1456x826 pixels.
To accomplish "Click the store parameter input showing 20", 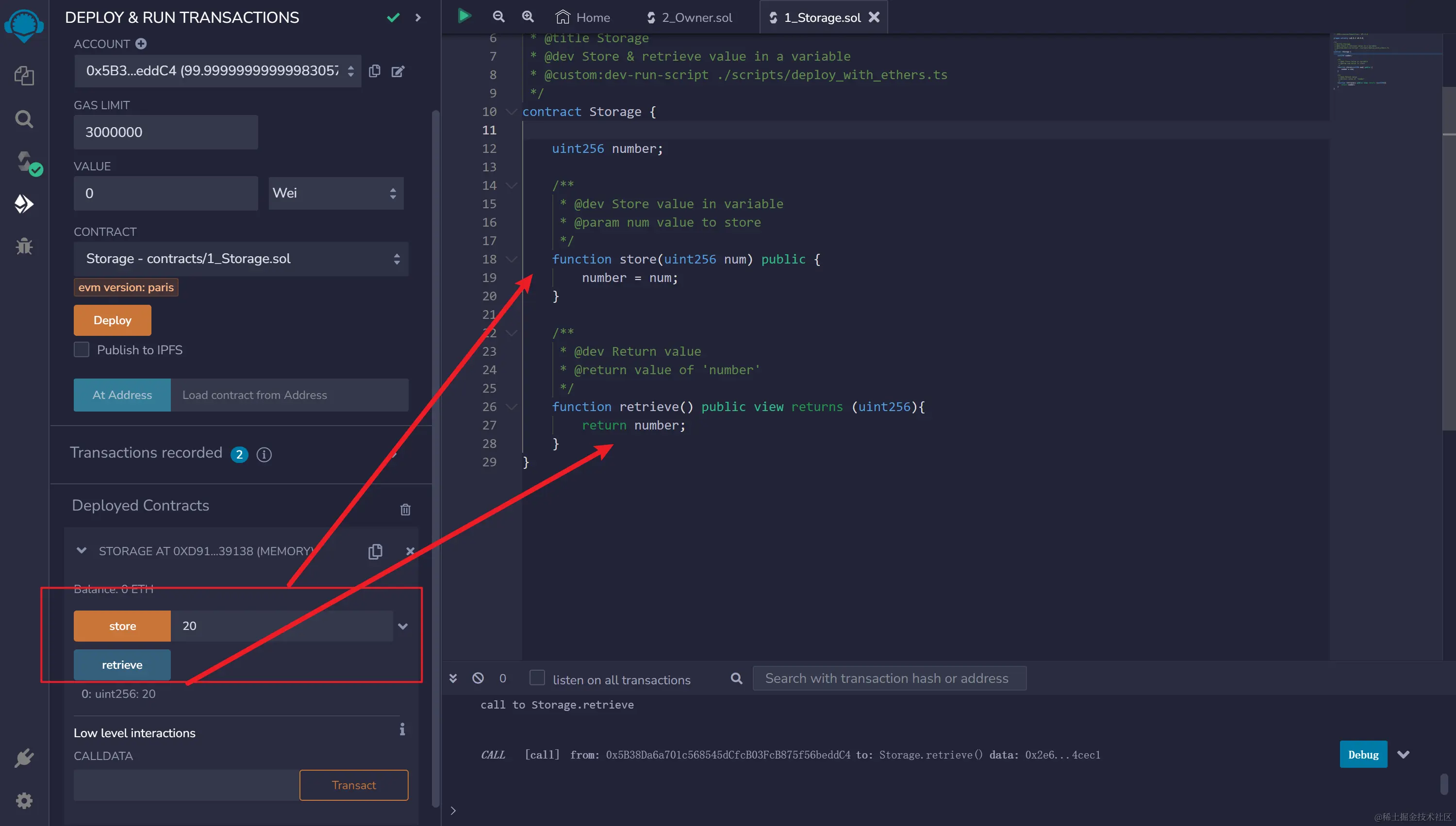I will tap(282, 626).
